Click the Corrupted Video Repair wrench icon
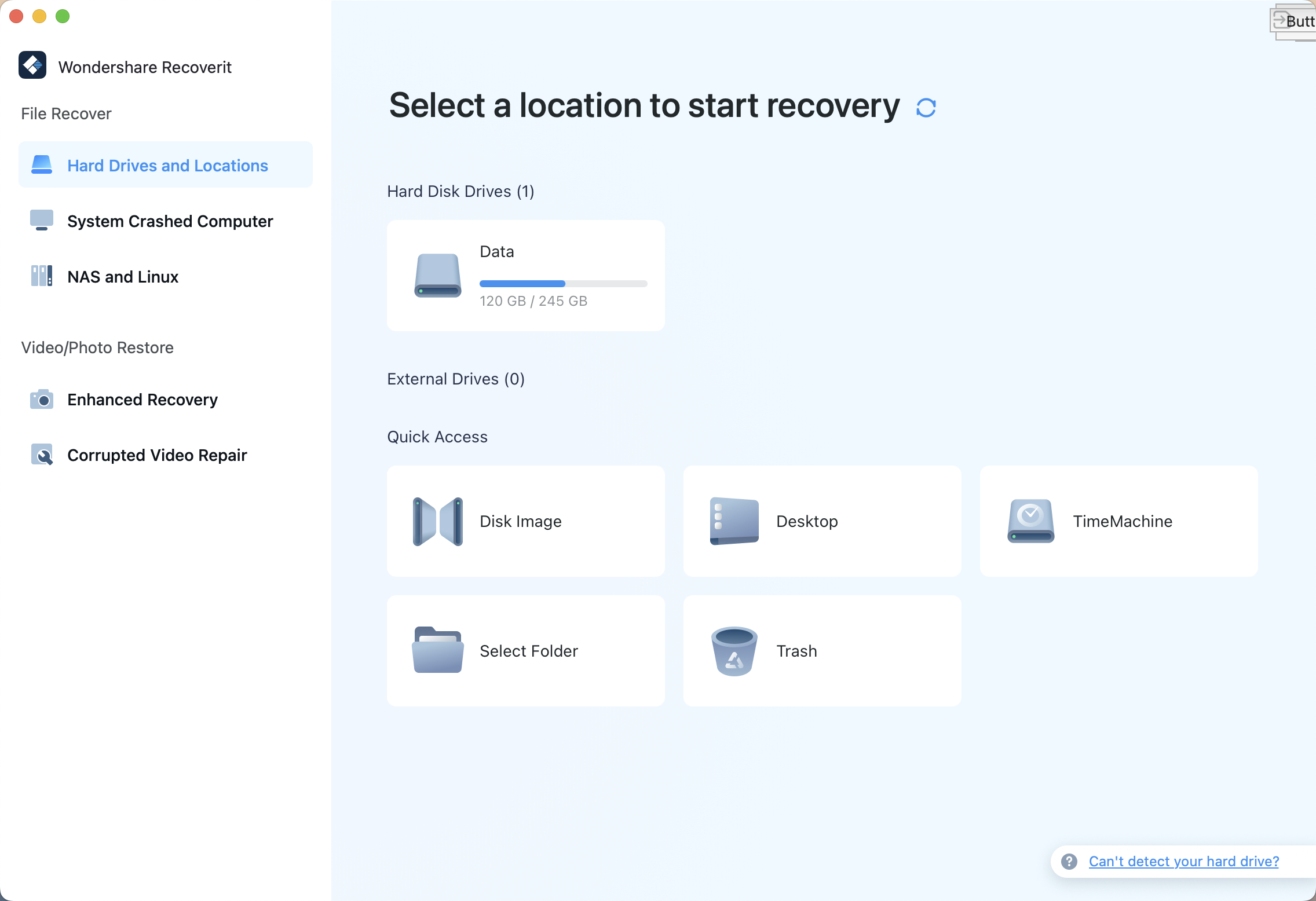This screenshot has width=1316, height=901. [42, 455]
